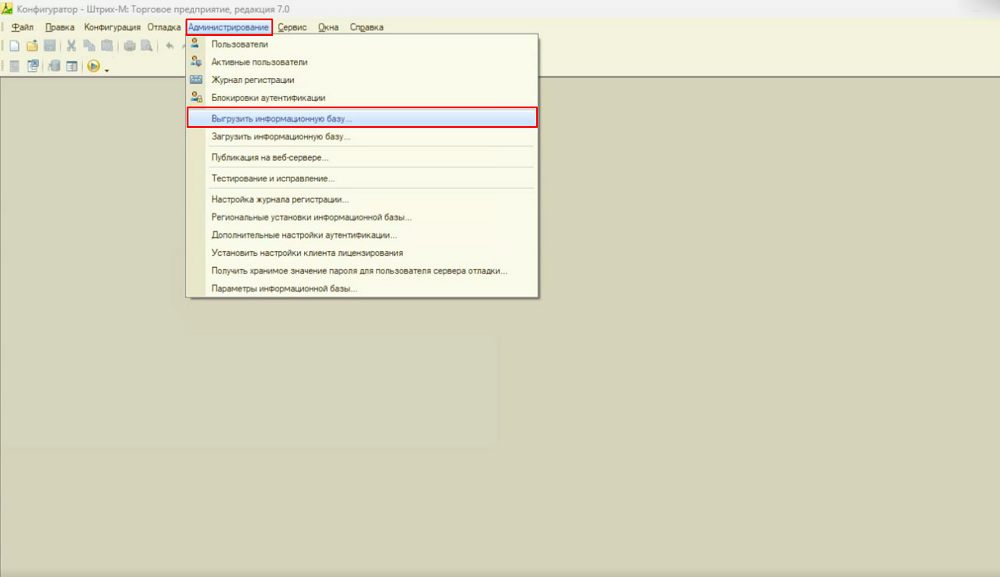Image resolution: width=1000 pixels, height=577 pixels.
Task: Open the Справка menu
Action: coord(367,27)
